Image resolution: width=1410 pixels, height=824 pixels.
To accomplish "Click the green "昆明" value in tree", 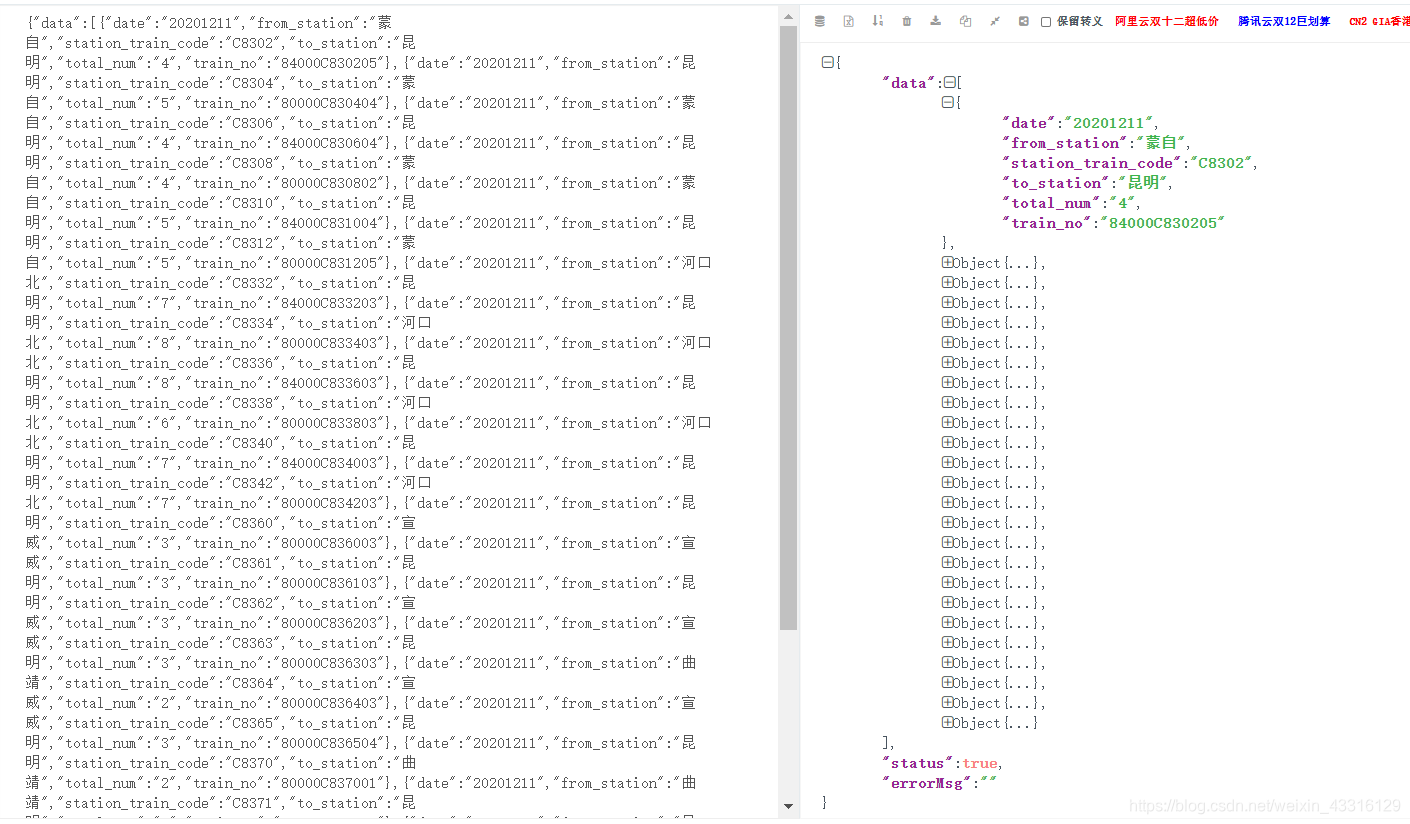I will coord(1142,183).
